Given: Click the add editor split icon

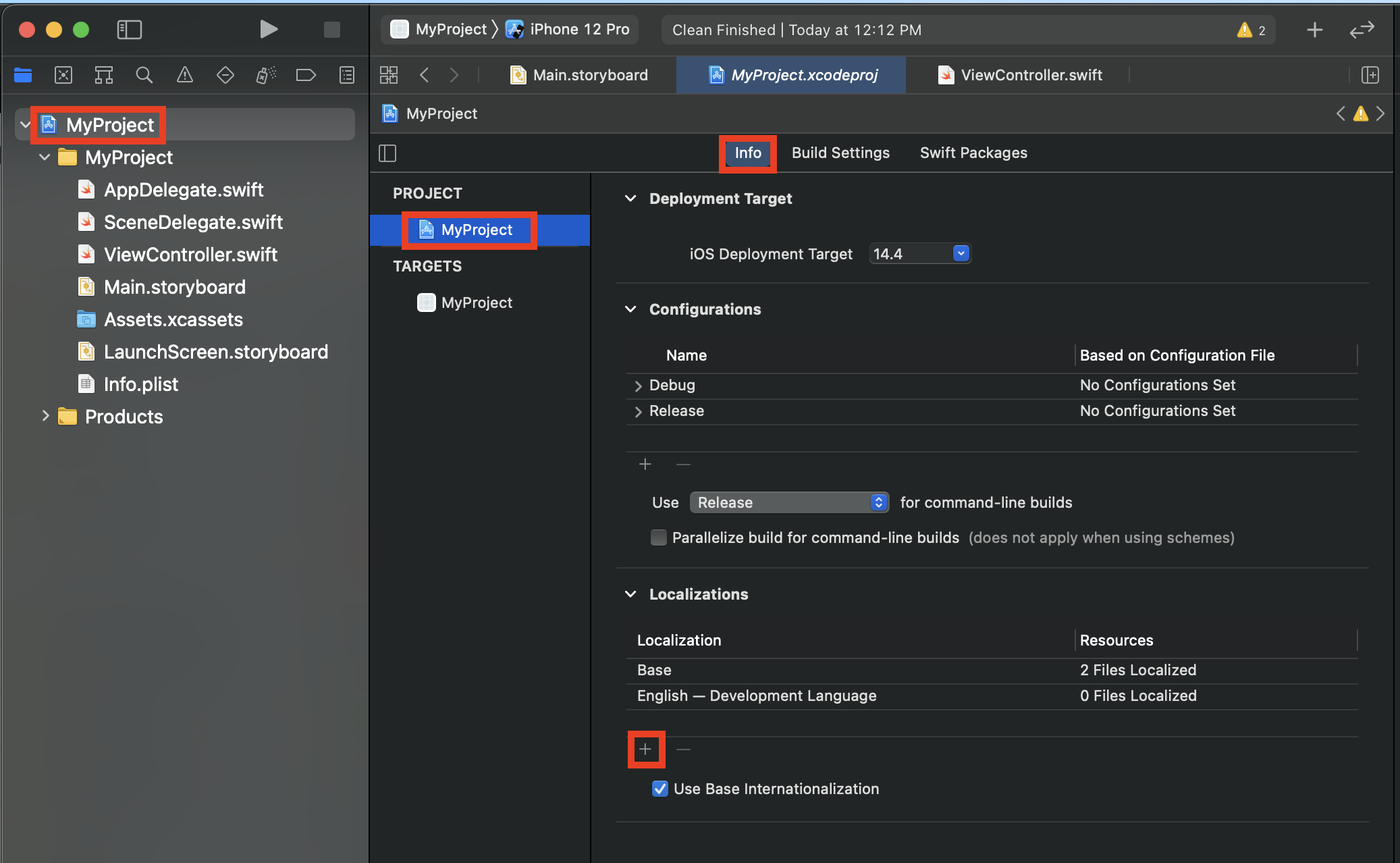Looking at the screenshot, I should click(1370, 75).
